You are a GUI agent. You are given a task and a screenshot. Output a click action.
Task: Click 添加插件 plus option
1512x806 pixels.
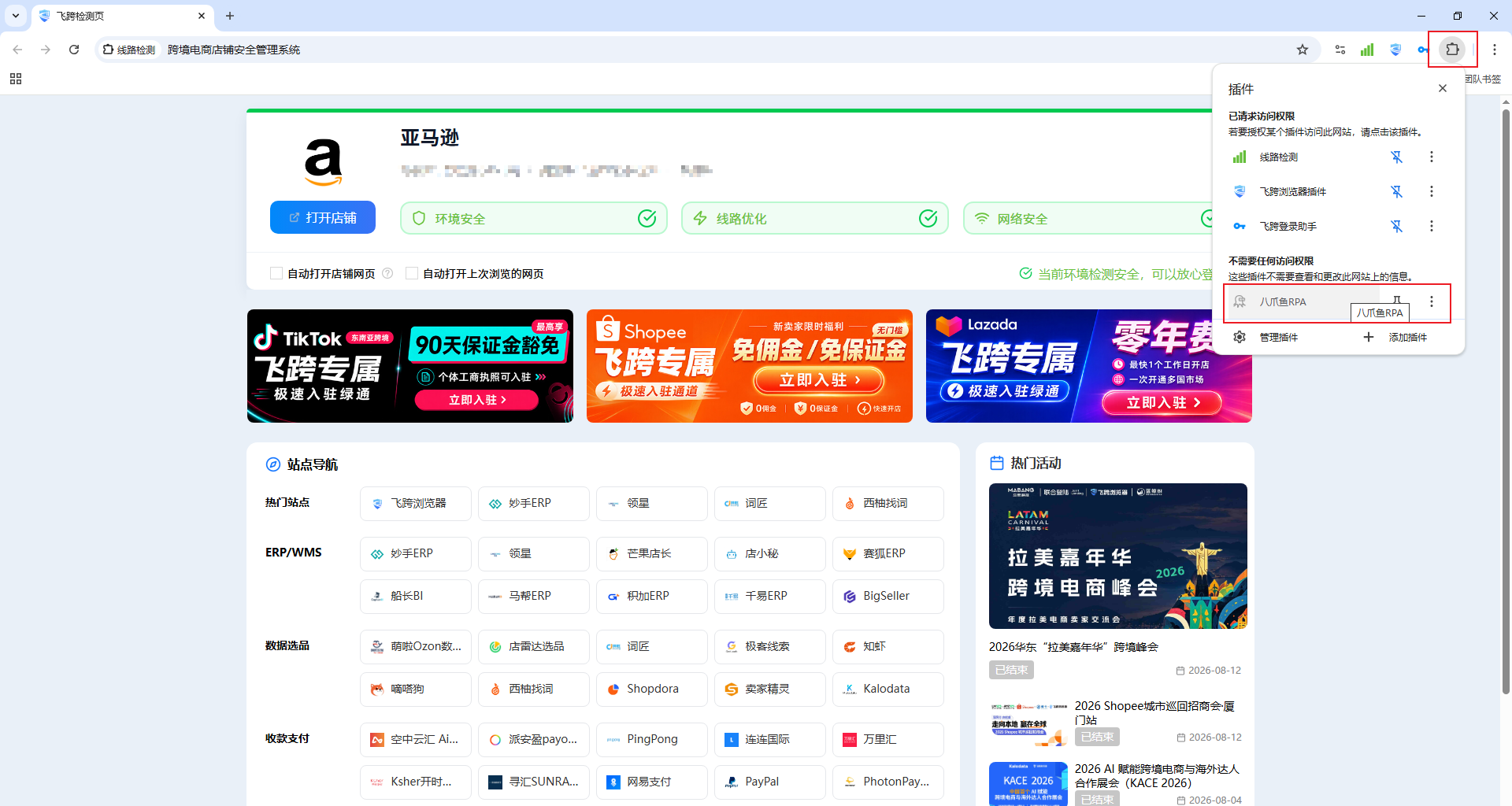[1395, 337]
